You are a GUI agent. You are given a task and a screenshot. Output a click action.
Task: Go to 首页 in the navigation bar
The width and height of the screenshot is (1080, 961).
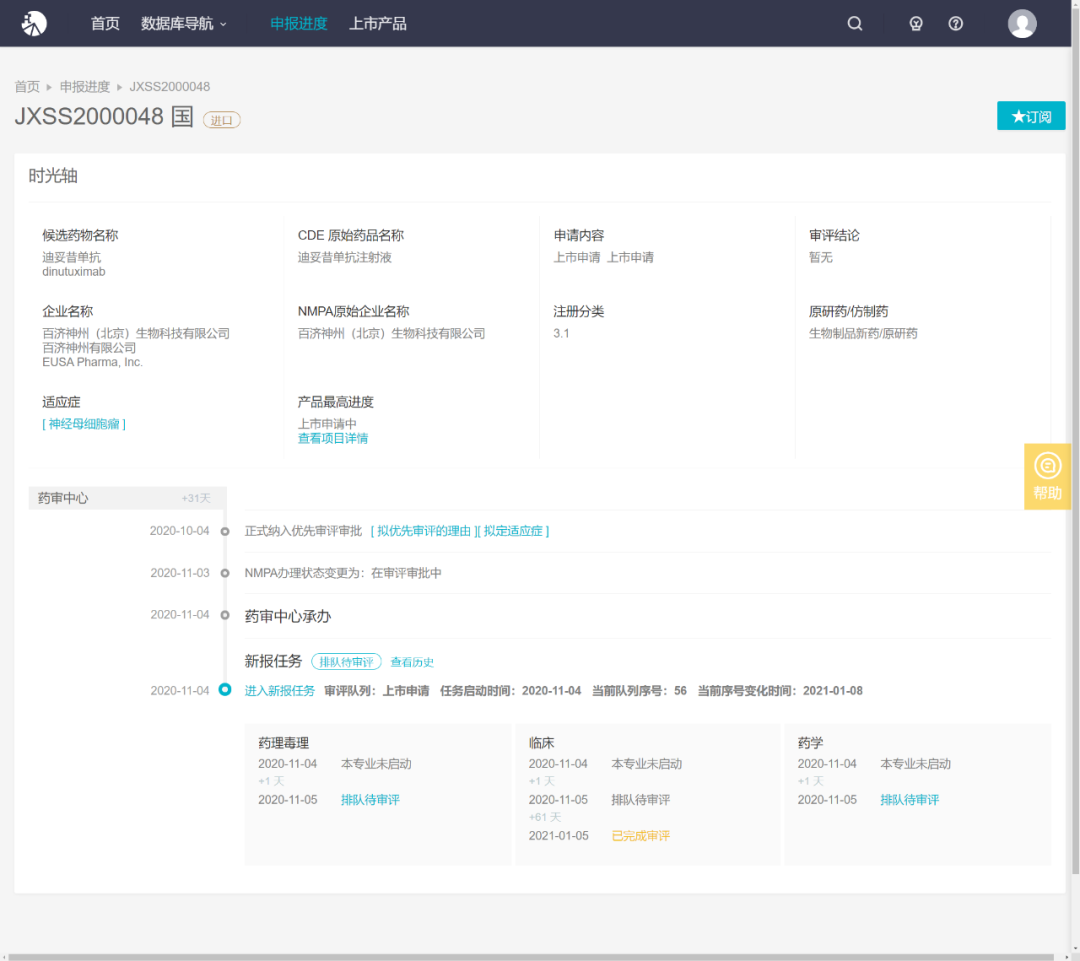click(x=105, y=23)
